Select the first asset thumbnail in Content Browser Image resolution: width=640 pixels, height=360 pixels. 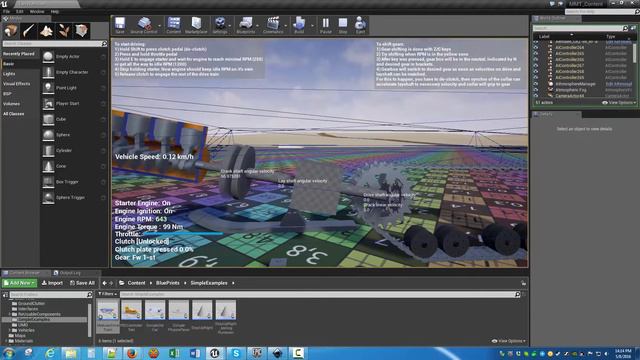(108, 311)
